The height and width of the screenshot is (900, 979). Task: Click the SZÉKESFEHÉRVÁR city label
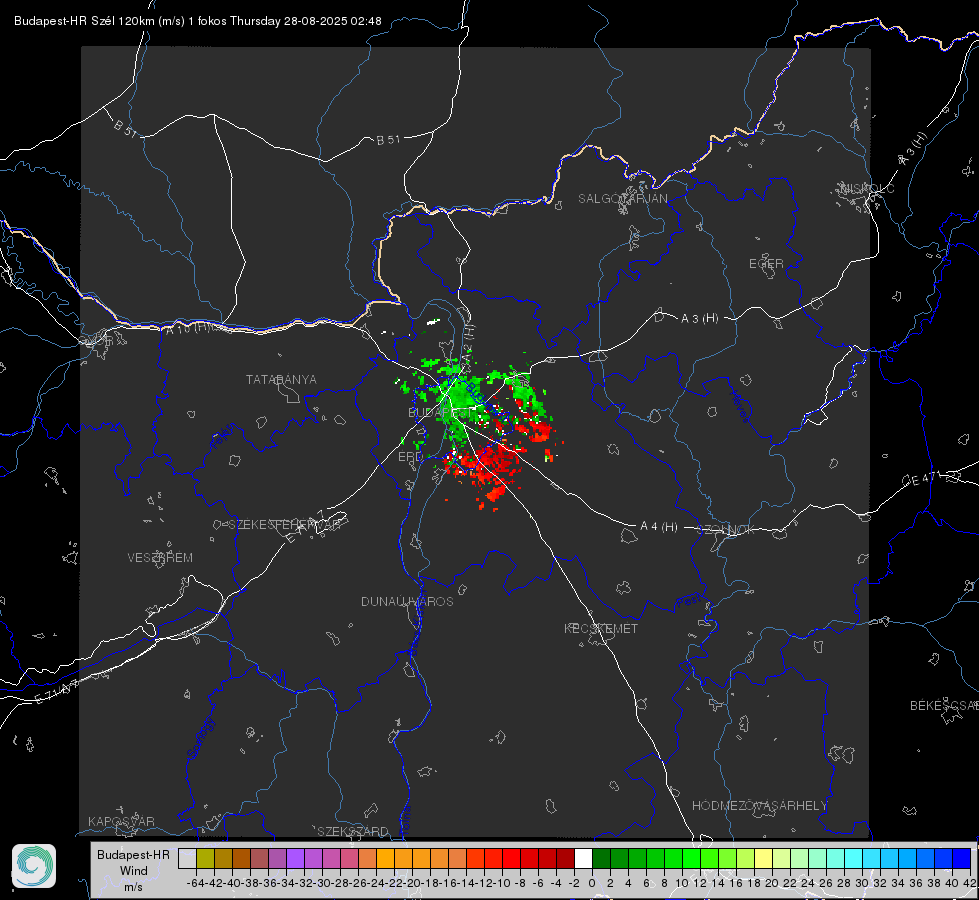coord(284,525)
